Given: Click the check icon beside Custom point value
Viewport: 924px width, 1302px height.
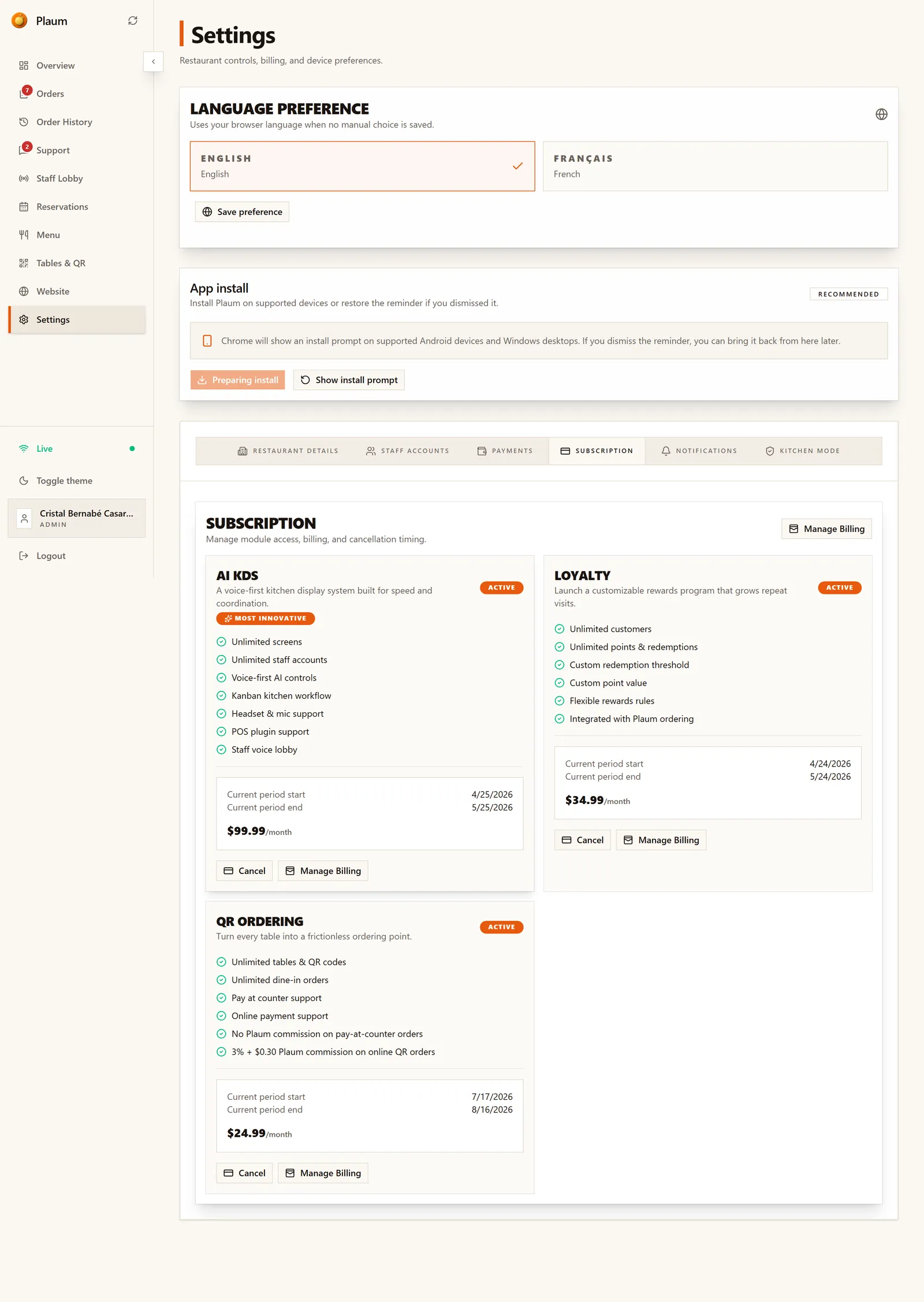Looking at the screenshot, I should point(560,683).
